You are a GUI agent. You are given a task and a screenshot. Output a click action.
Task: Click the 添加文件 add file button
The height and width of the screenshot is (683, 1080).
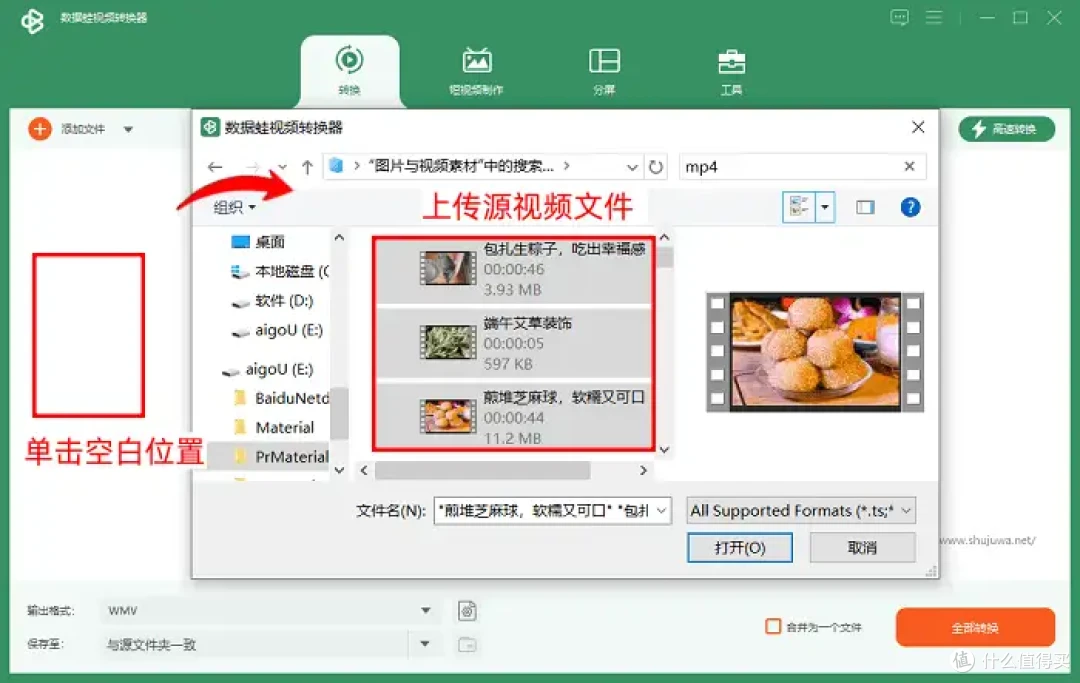(68, 129)
